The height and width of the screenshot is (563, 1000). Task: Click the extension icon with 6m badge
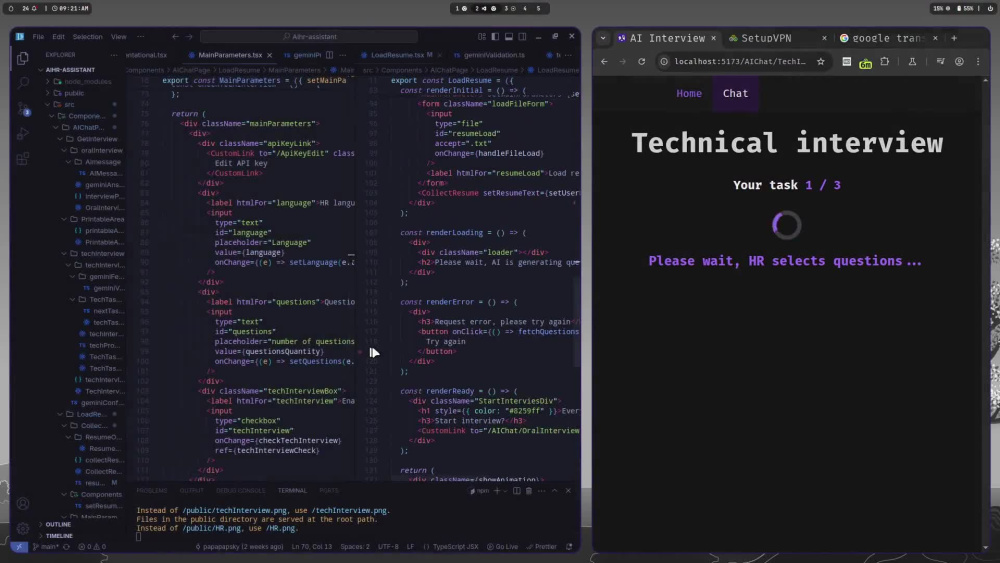pos(865,62)
